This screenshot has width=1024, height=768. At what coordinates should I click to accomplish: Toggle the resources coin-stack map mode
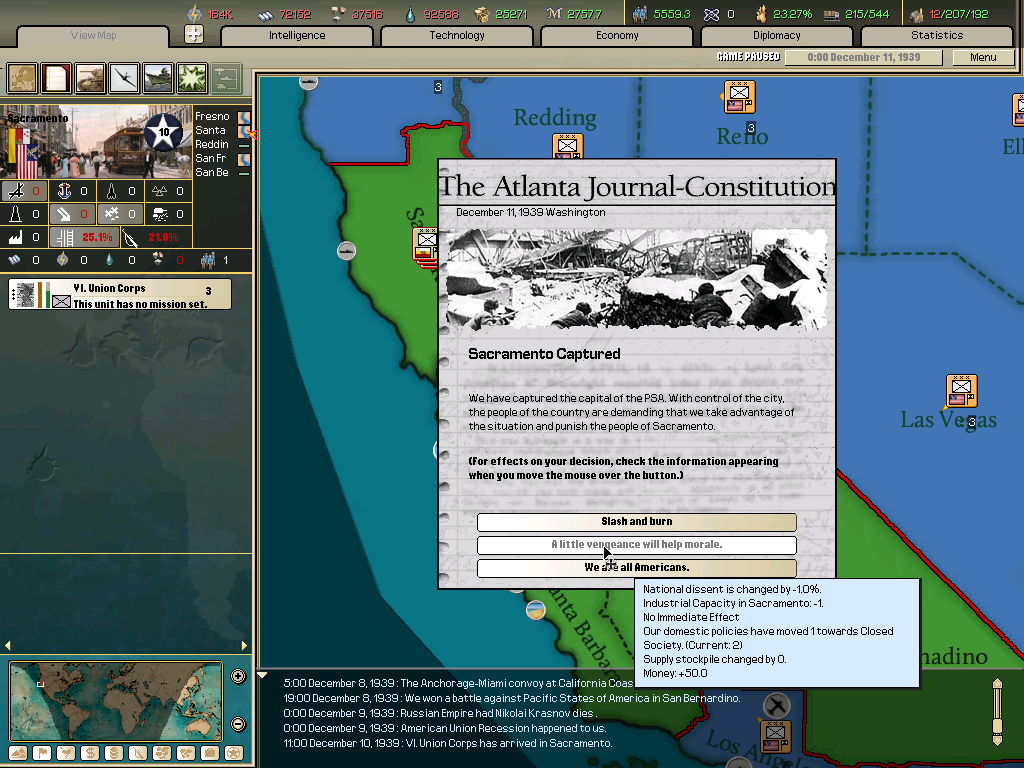114,755
